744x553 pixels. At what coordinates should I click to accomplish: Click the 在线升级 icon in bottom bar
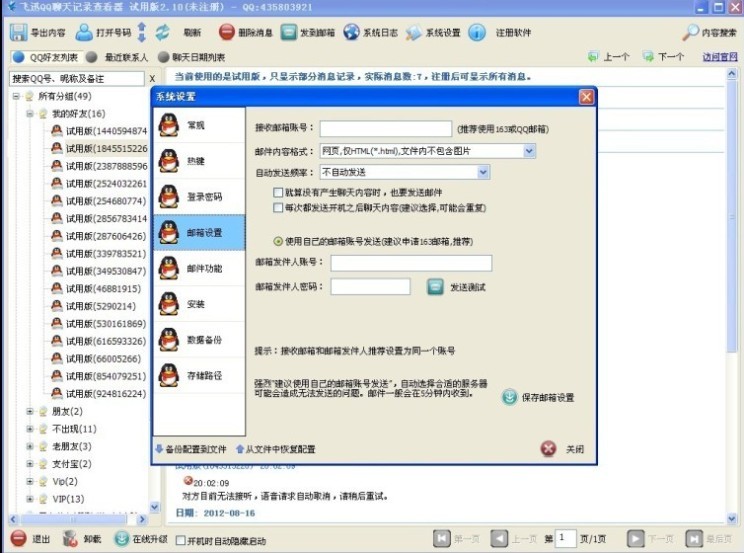(121, 539)
